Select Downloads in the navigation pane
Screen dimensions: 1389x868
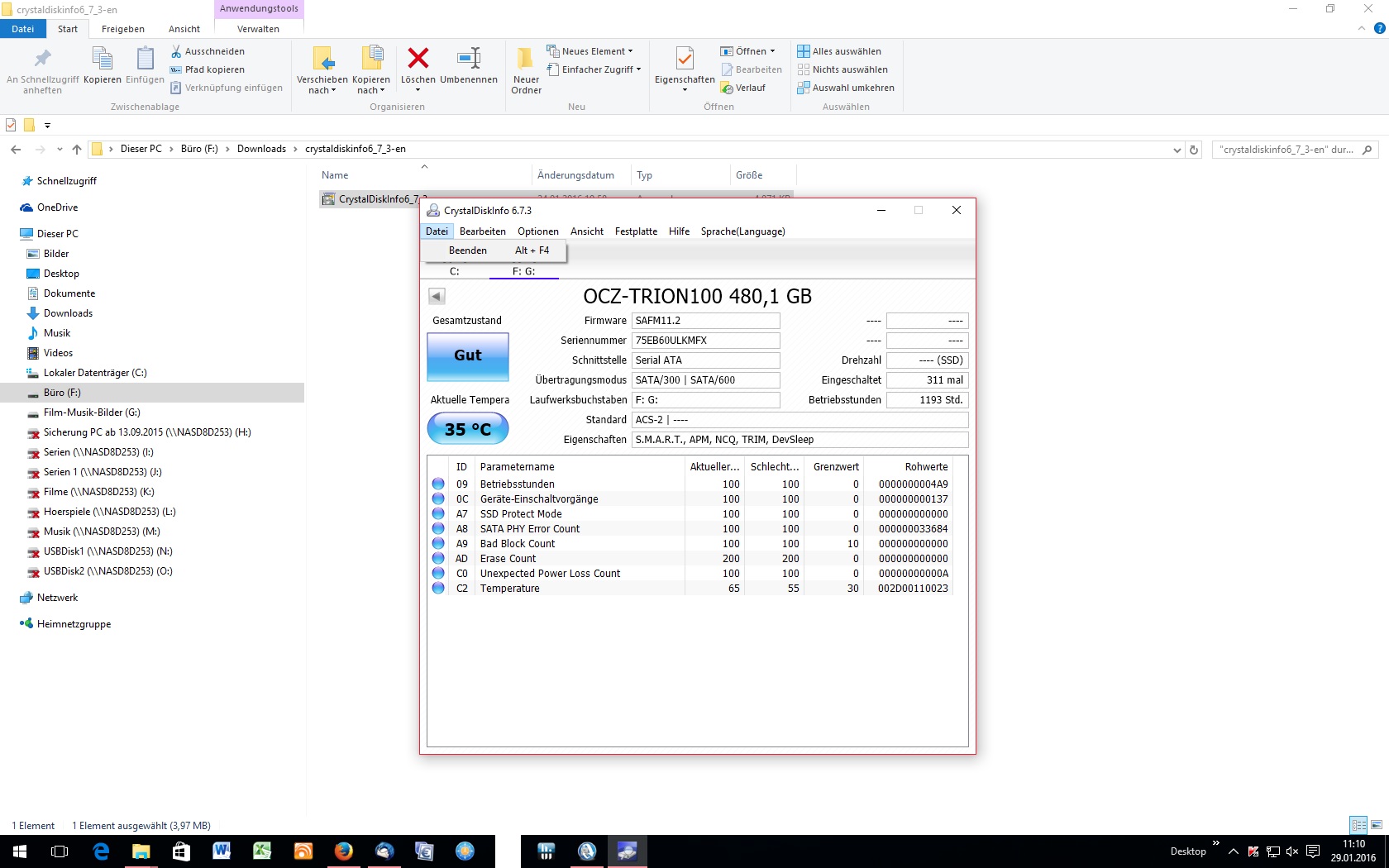(x=68, y=313)
